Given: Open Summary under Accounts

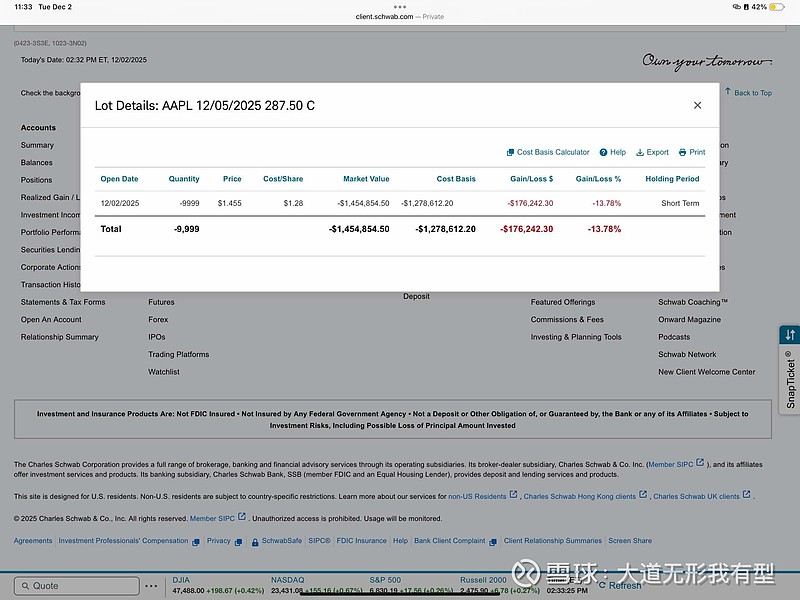Looking at the screenshot, I should pos(37,145).
